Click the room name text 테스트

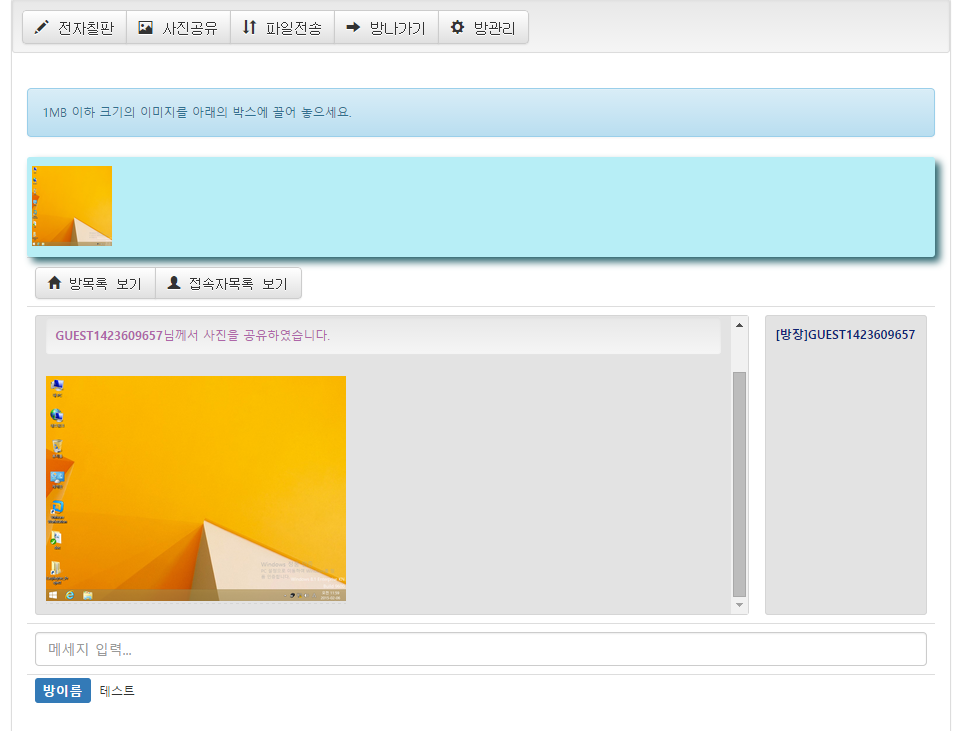tap(117, 691)
